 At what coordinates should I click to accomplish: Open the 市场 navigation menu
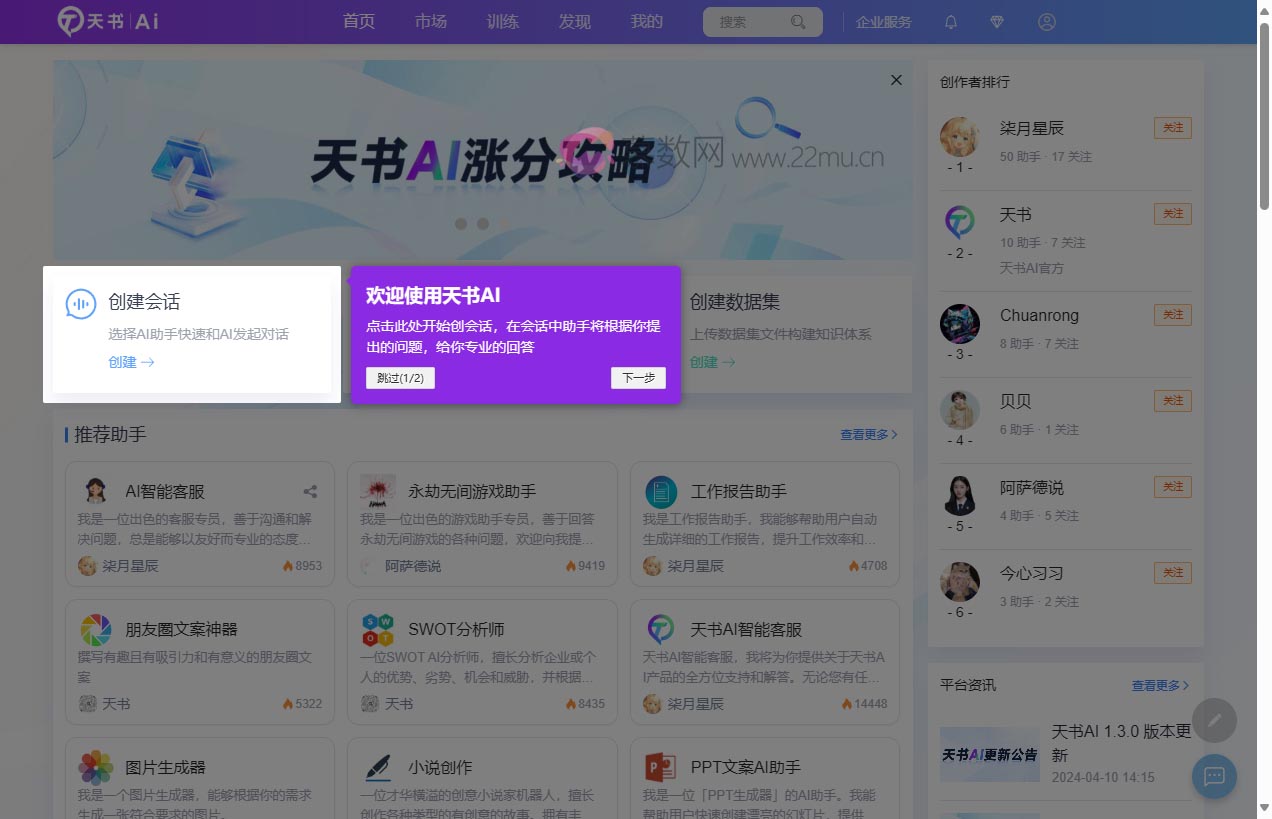pyautogui.click(x=430, y=21)
